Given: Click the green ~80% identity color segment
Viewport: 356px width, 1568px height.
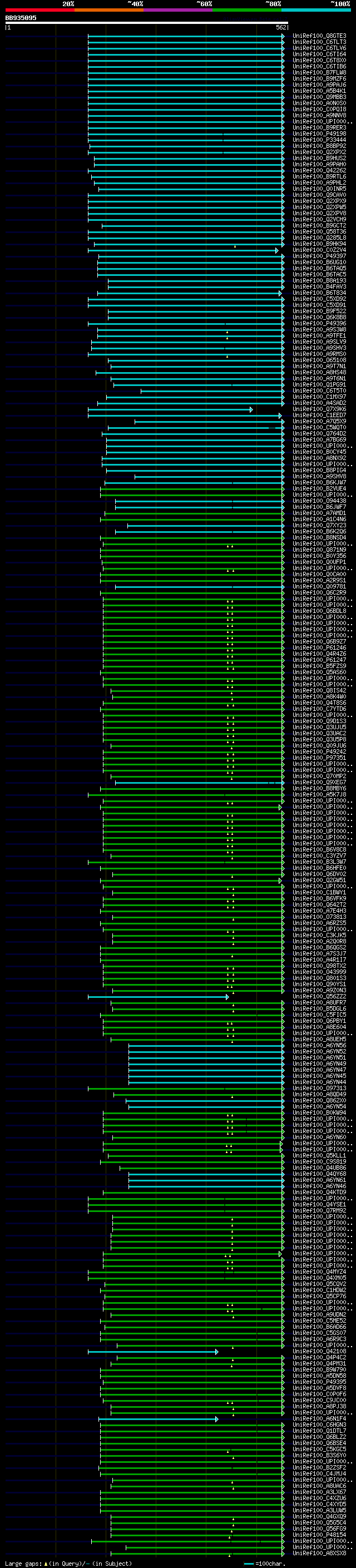Looking at the screenshot, I should pyautogui.click(x=247, y=11).
